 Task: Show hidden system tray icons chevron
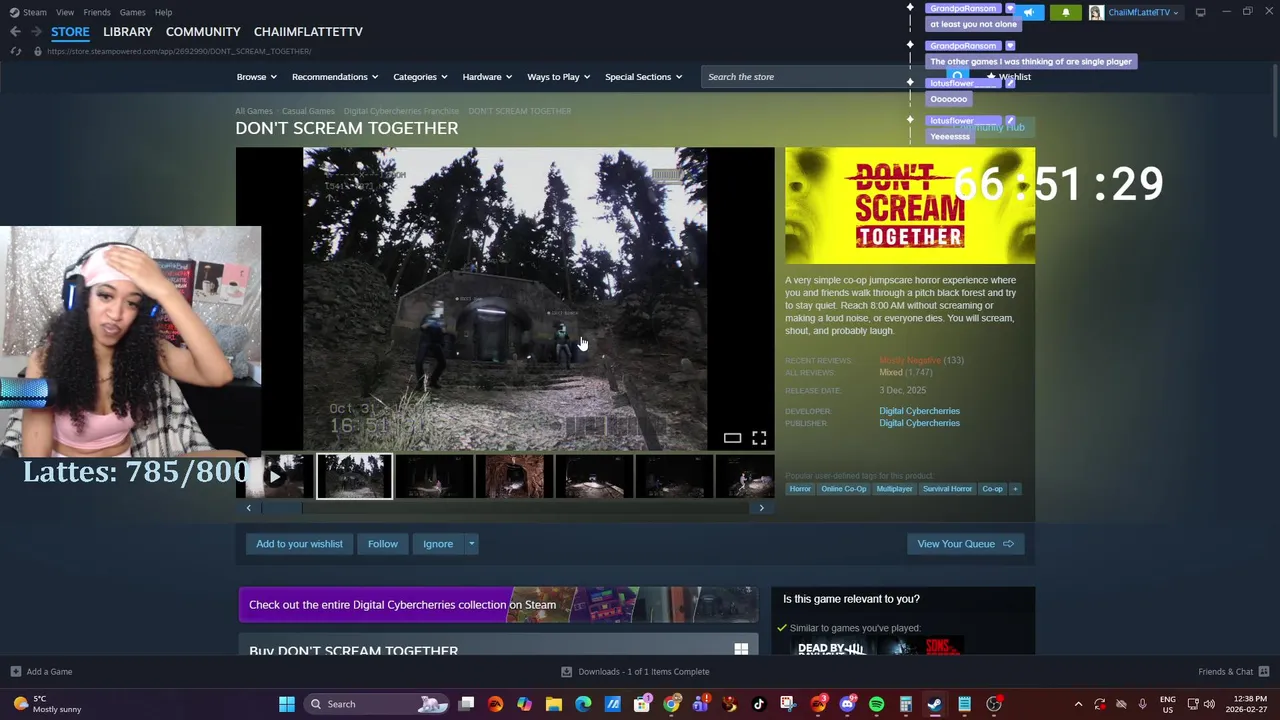(x=1078, y=704)
